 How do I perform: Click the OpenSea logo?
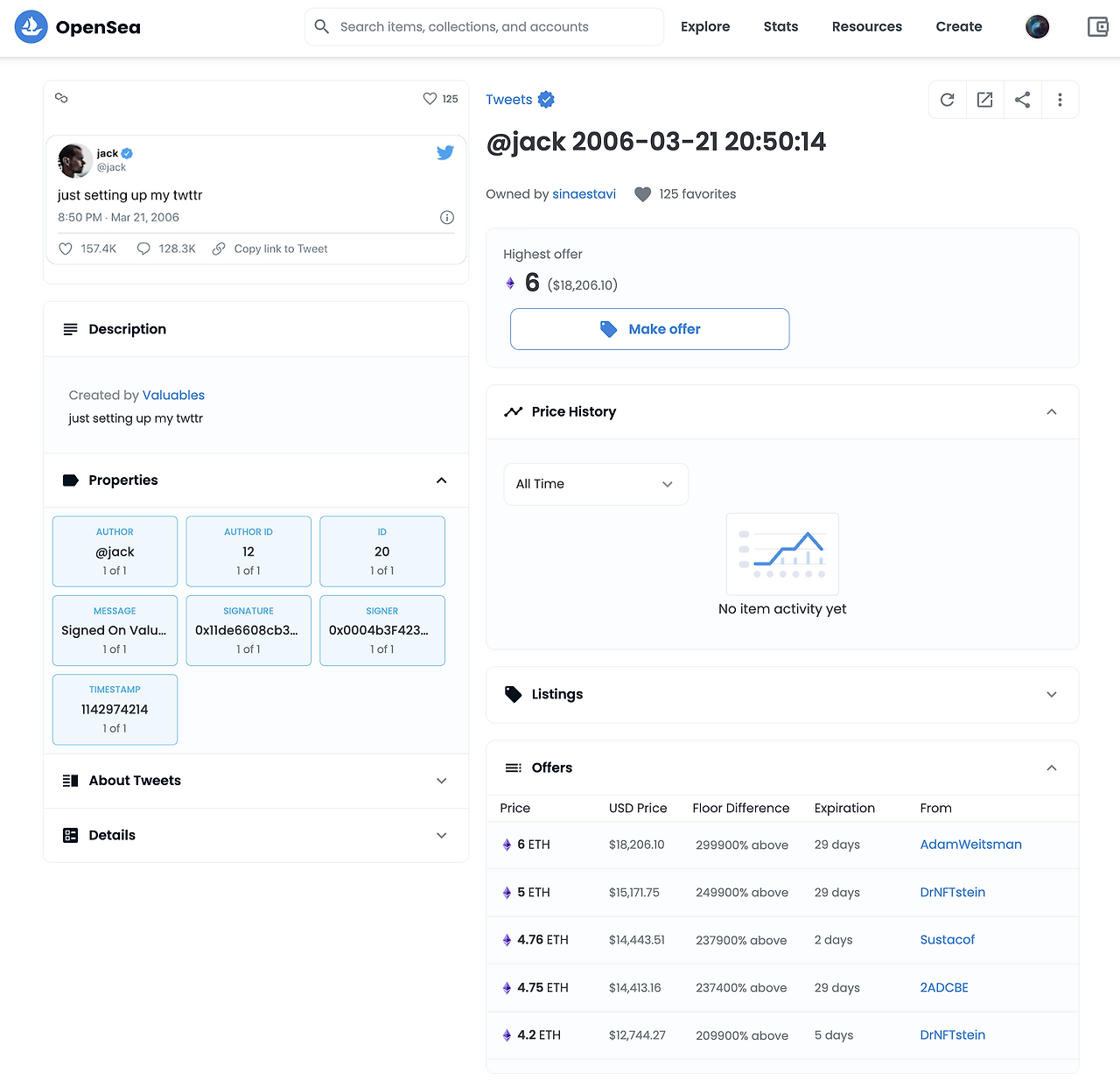(x=78, y=27)
